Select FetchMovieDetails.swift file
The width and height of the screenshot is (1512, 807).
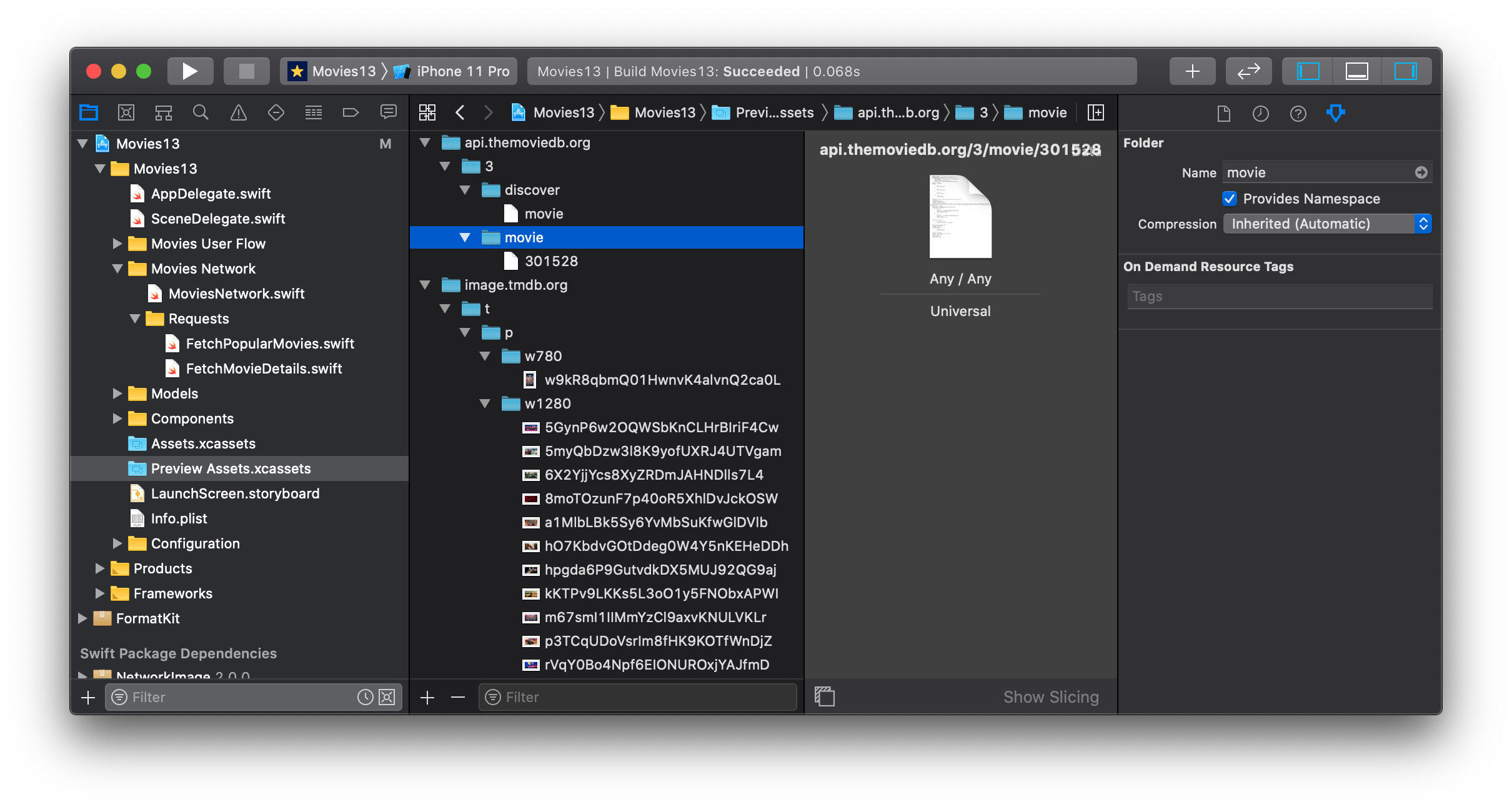pos(264,369)
